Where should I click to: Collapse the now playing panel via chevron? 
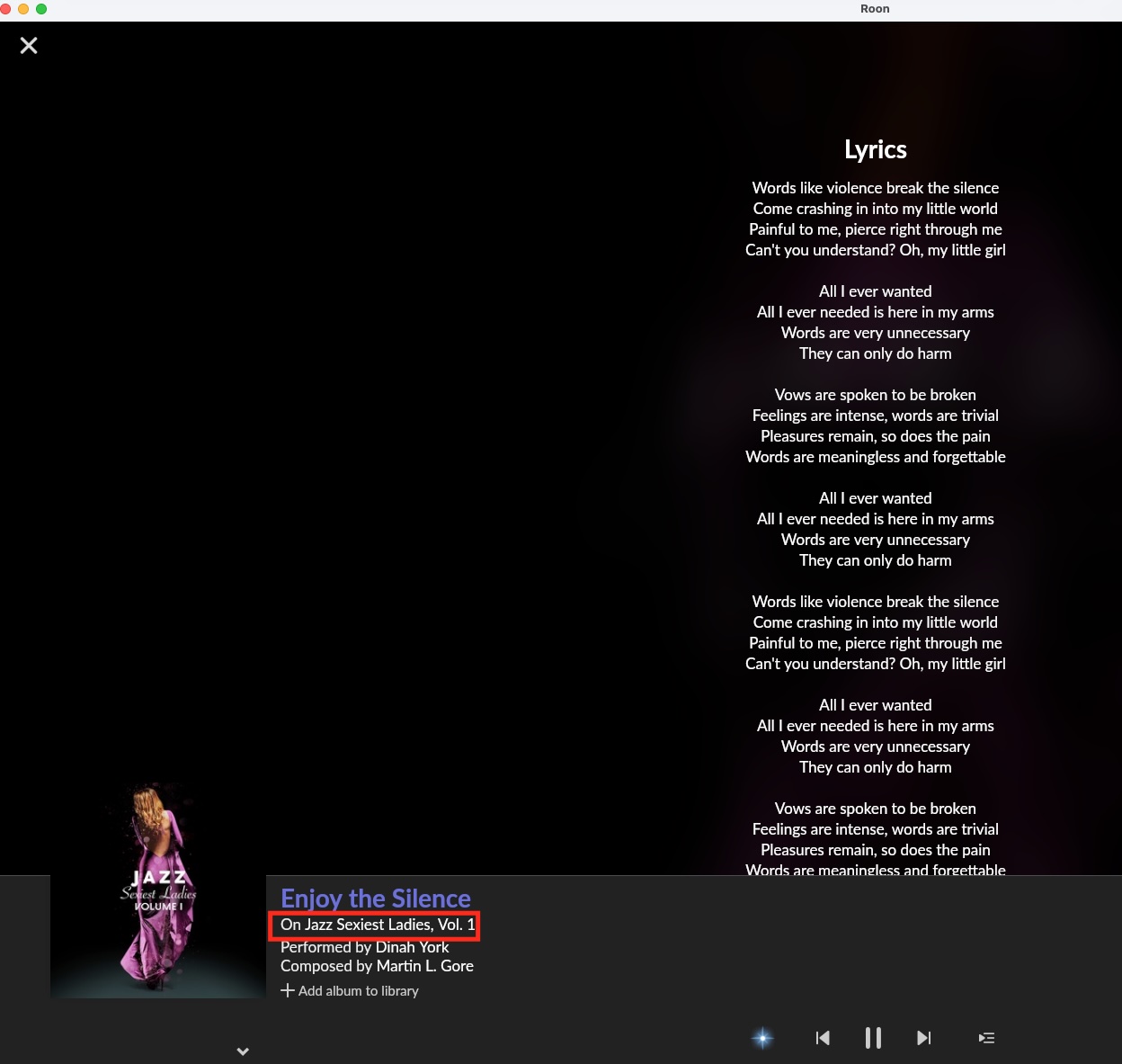pos(243,1051)
